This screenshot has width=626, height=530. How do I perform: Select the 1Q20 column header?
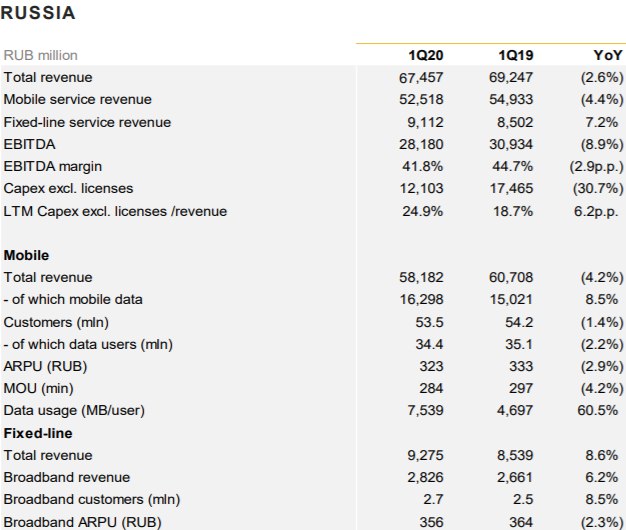tap(426, 55)
